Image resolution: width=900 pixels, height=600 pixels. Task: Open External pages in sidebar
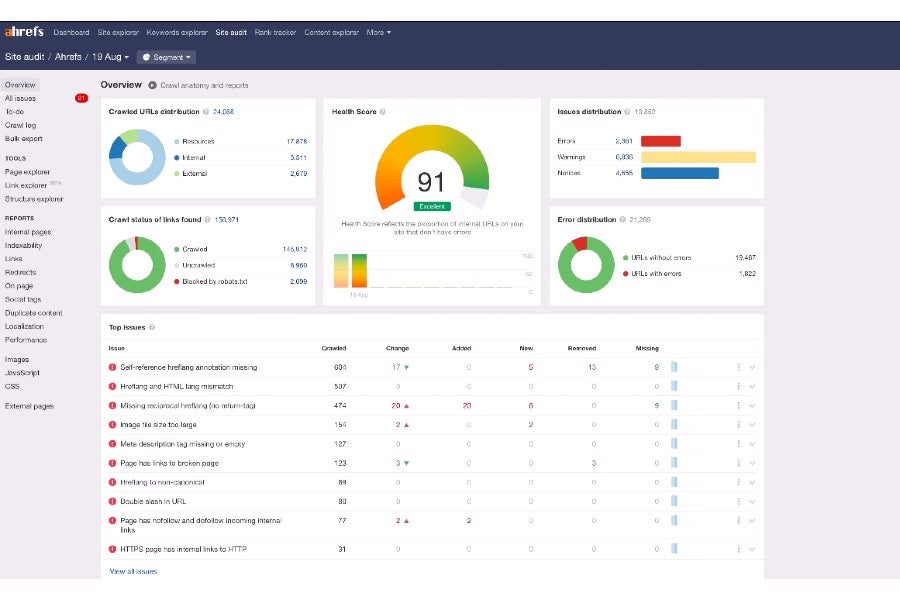coord(29,406)
